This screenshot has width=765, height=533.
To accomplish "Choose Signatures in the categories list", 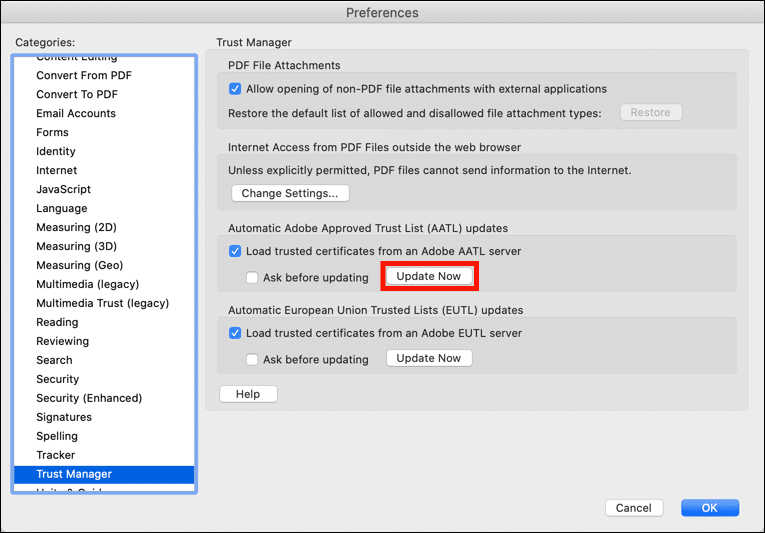I will tap(64, 417).
